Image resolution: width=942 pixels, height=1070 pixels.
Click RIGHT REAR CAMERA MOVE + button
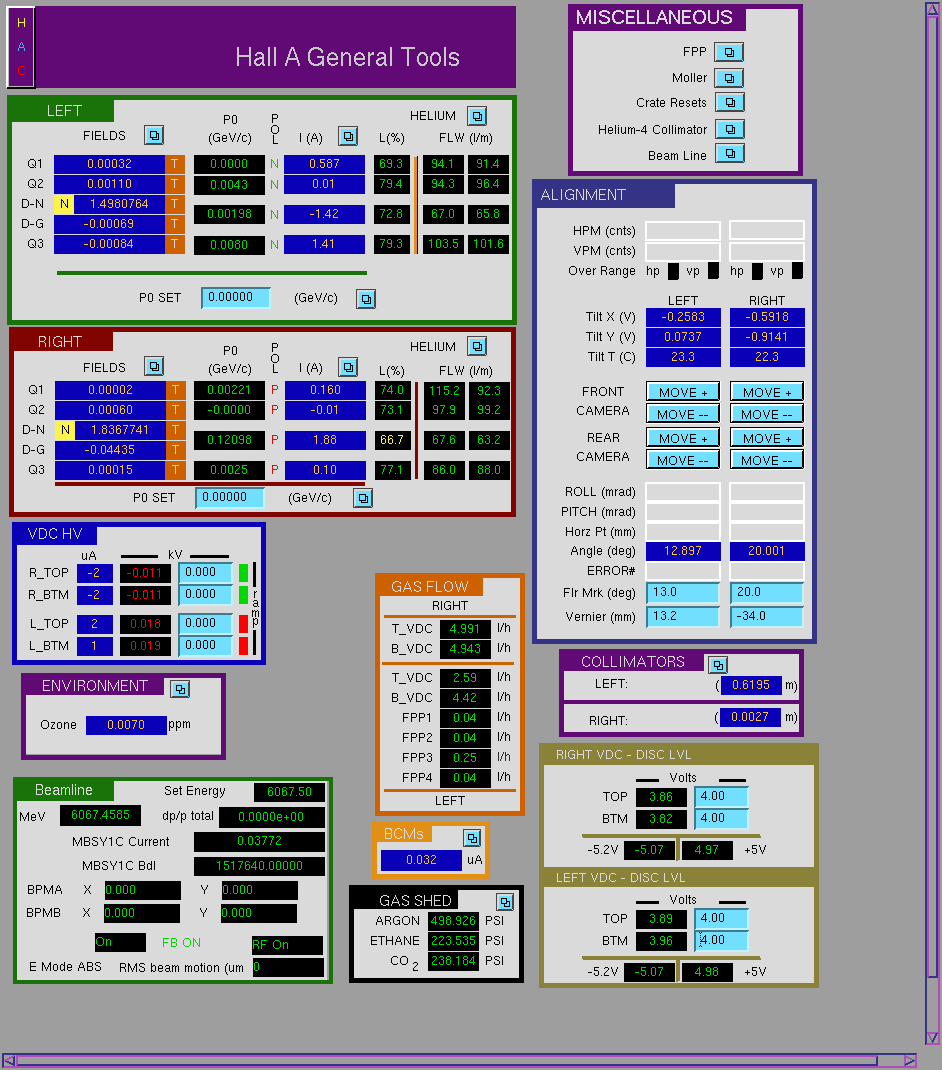click(767, 437)
